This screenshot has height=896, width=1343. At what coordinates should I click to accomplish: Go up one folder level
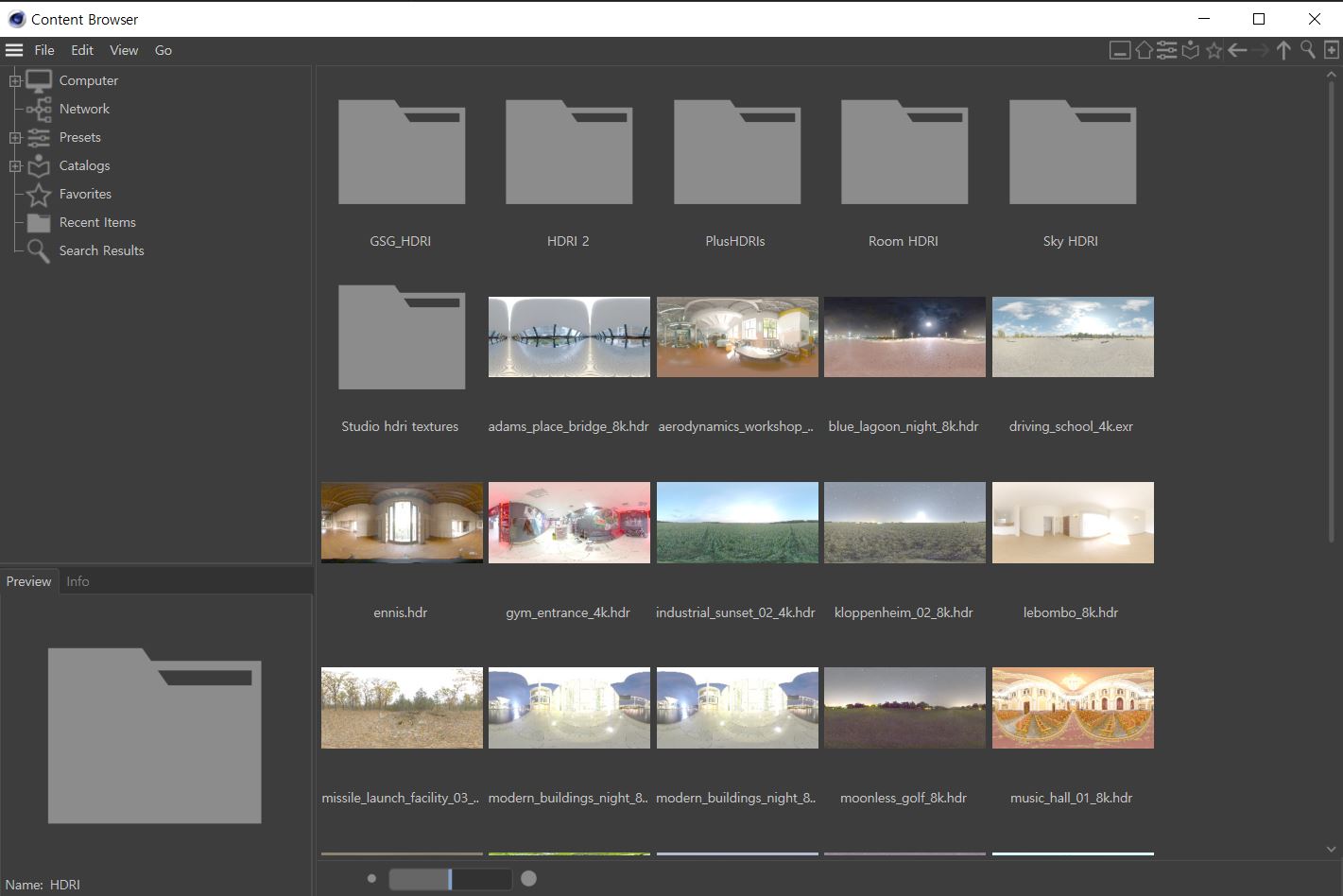[x=1283, y=50]
